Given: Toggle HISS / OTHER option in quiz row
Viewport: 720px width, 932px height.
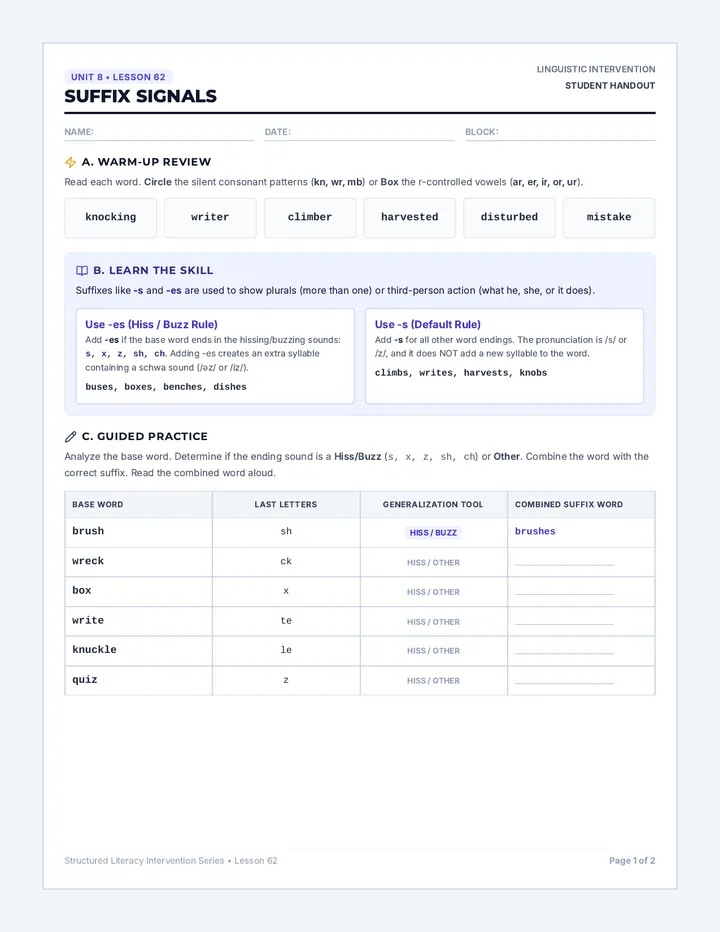Looking at the screenshot, I should [433, 681].
